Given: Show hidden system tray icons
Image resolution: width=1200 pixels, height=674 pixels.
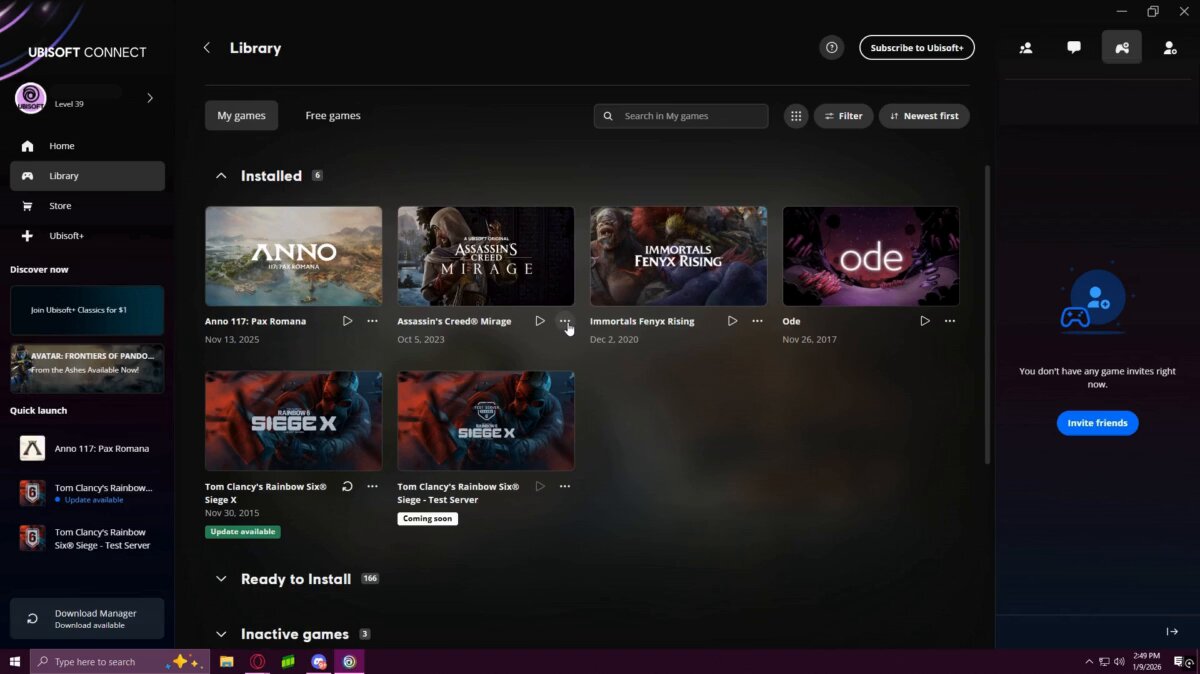Looking at the screenshot, I should (x=1089, y=661).
